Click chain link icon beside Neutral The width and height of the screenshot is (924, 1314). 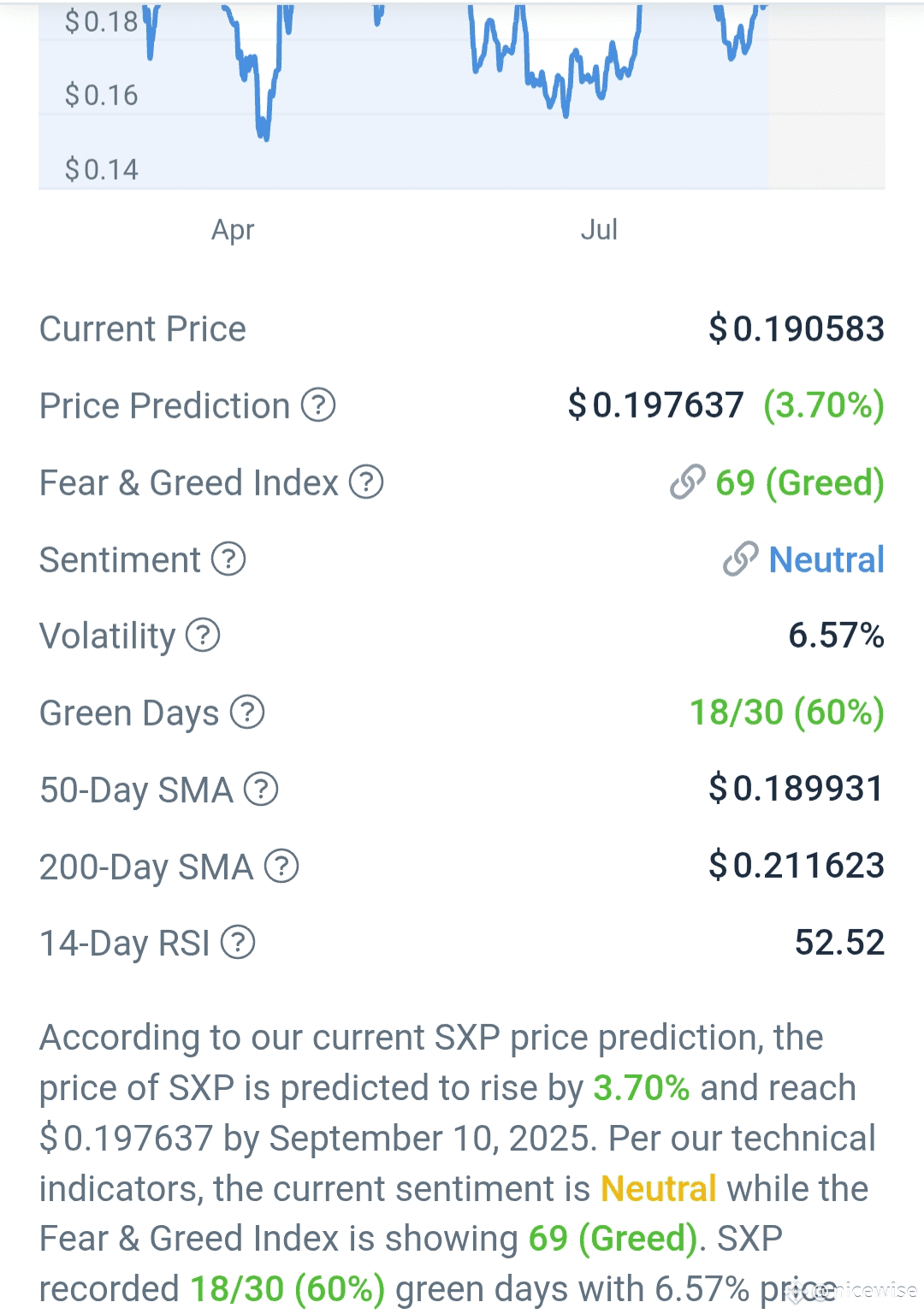tap(741, 559)
